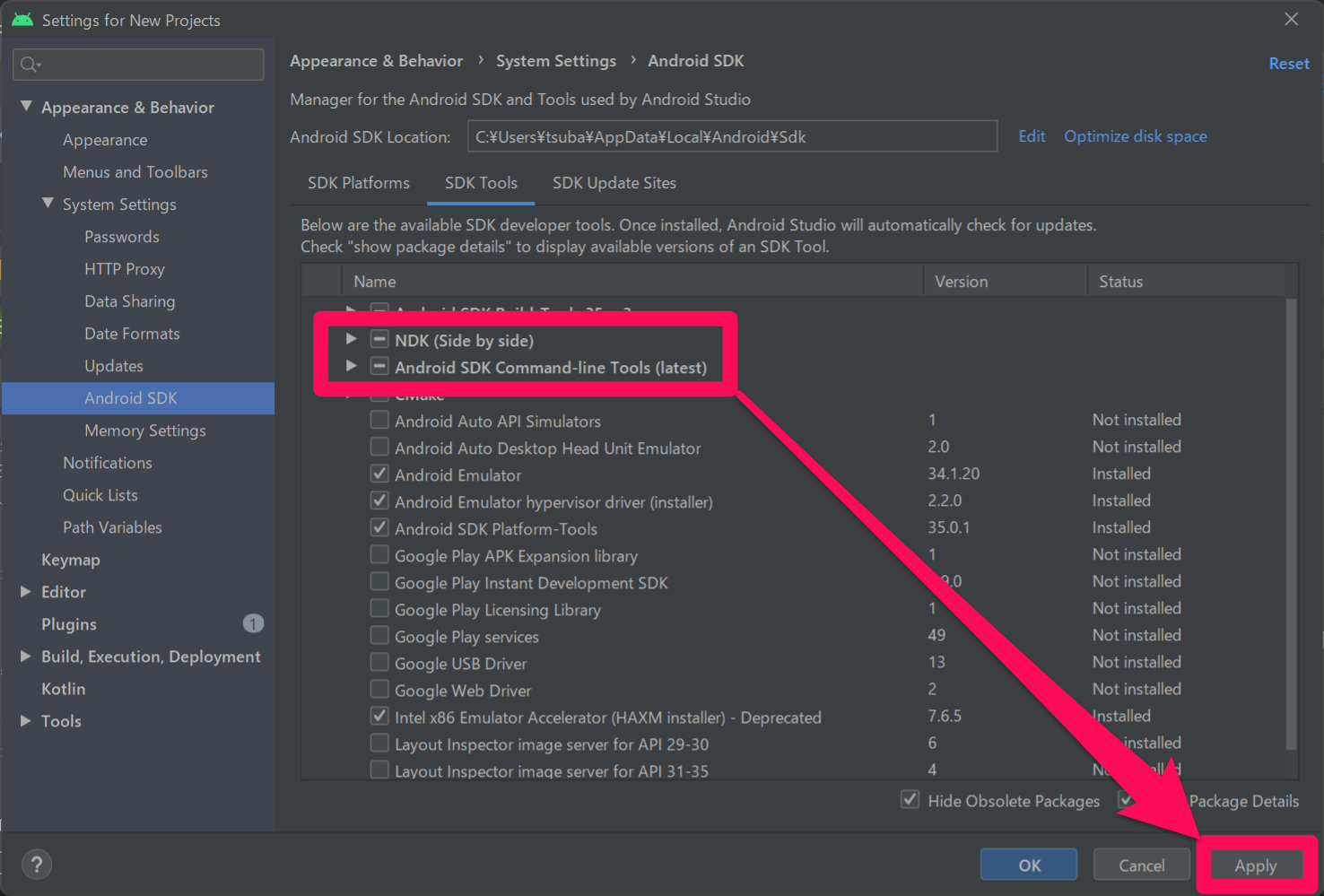
Task: Toggle the NDK (Side by side) checkbox
Action: pos(379,340)
